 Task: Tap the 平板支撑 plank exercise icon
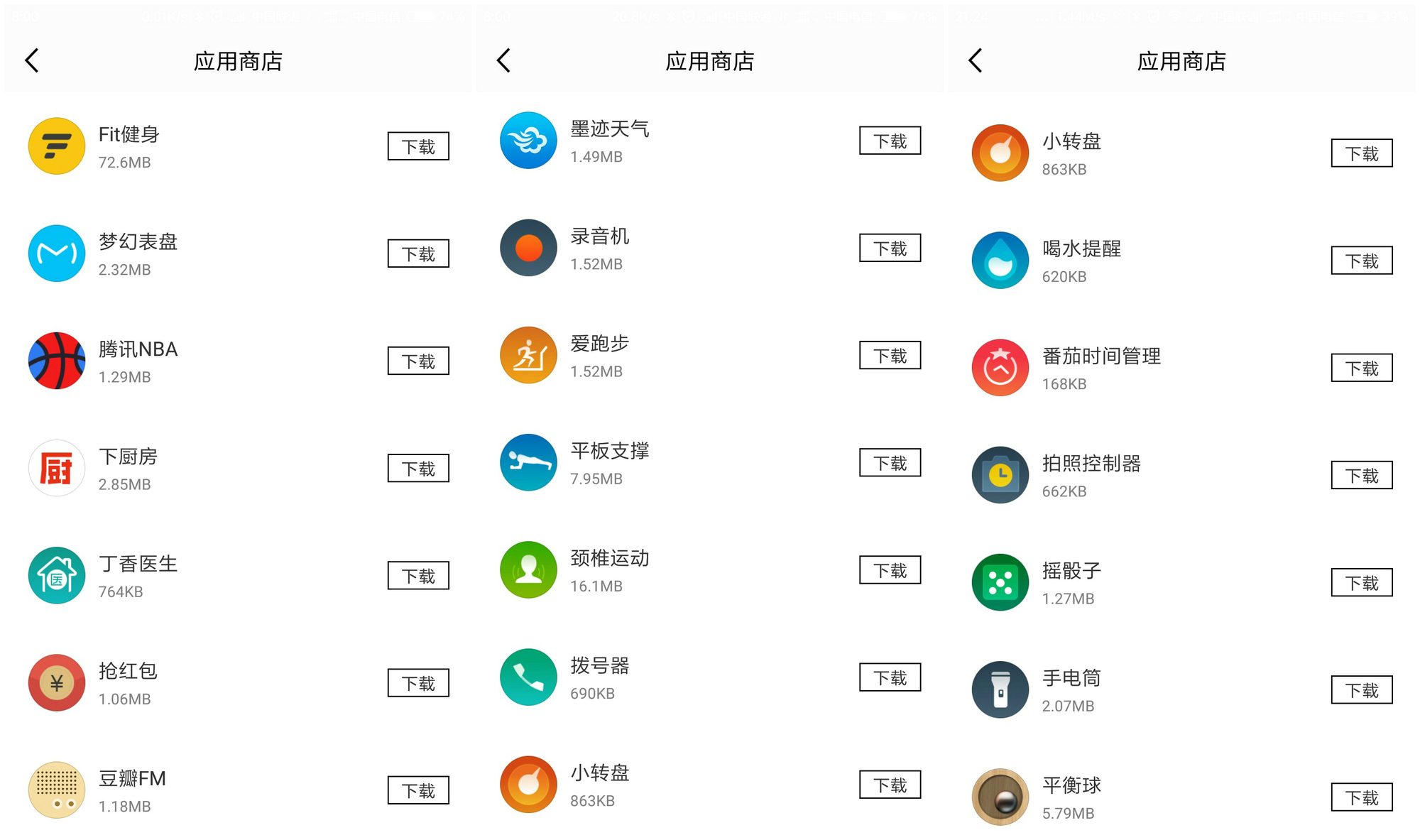pyautogui.click(x=528, y=462)
